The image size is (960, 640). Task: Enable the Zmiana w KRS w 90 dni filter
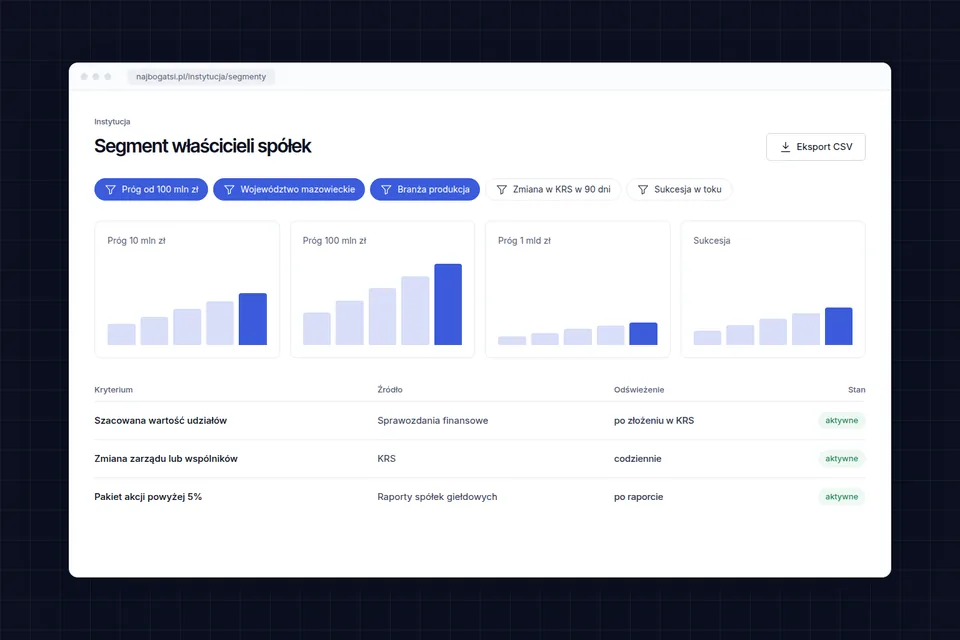[553, 189]
